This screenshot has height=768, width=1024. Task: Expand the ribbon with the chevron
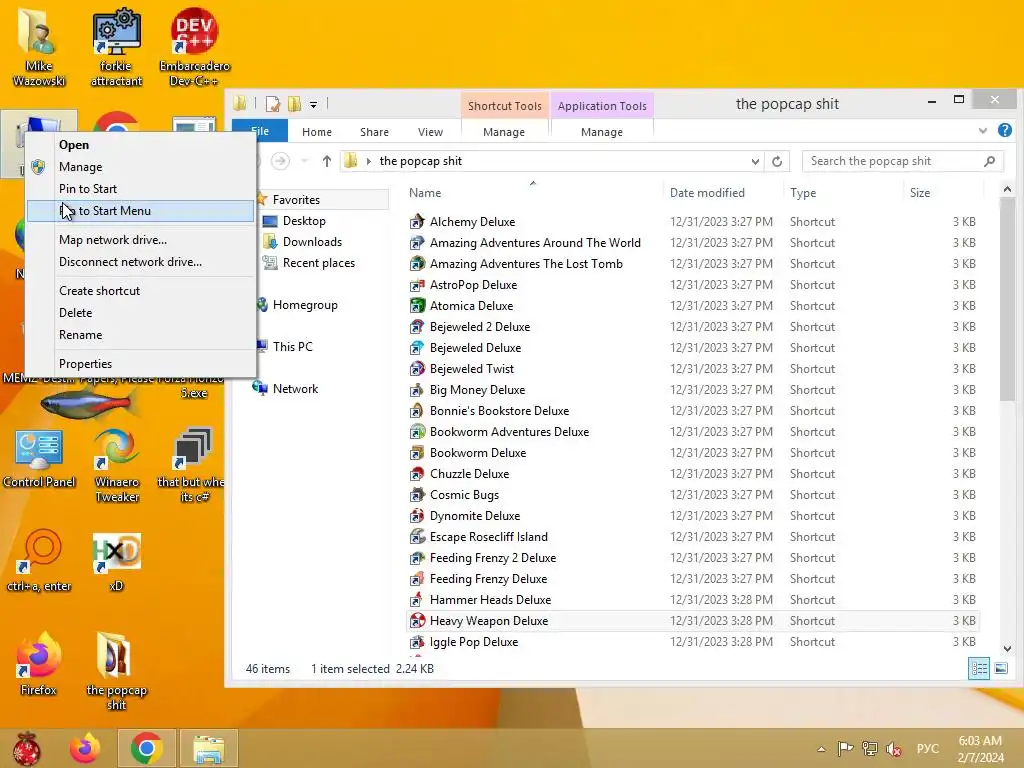point(982,131)
